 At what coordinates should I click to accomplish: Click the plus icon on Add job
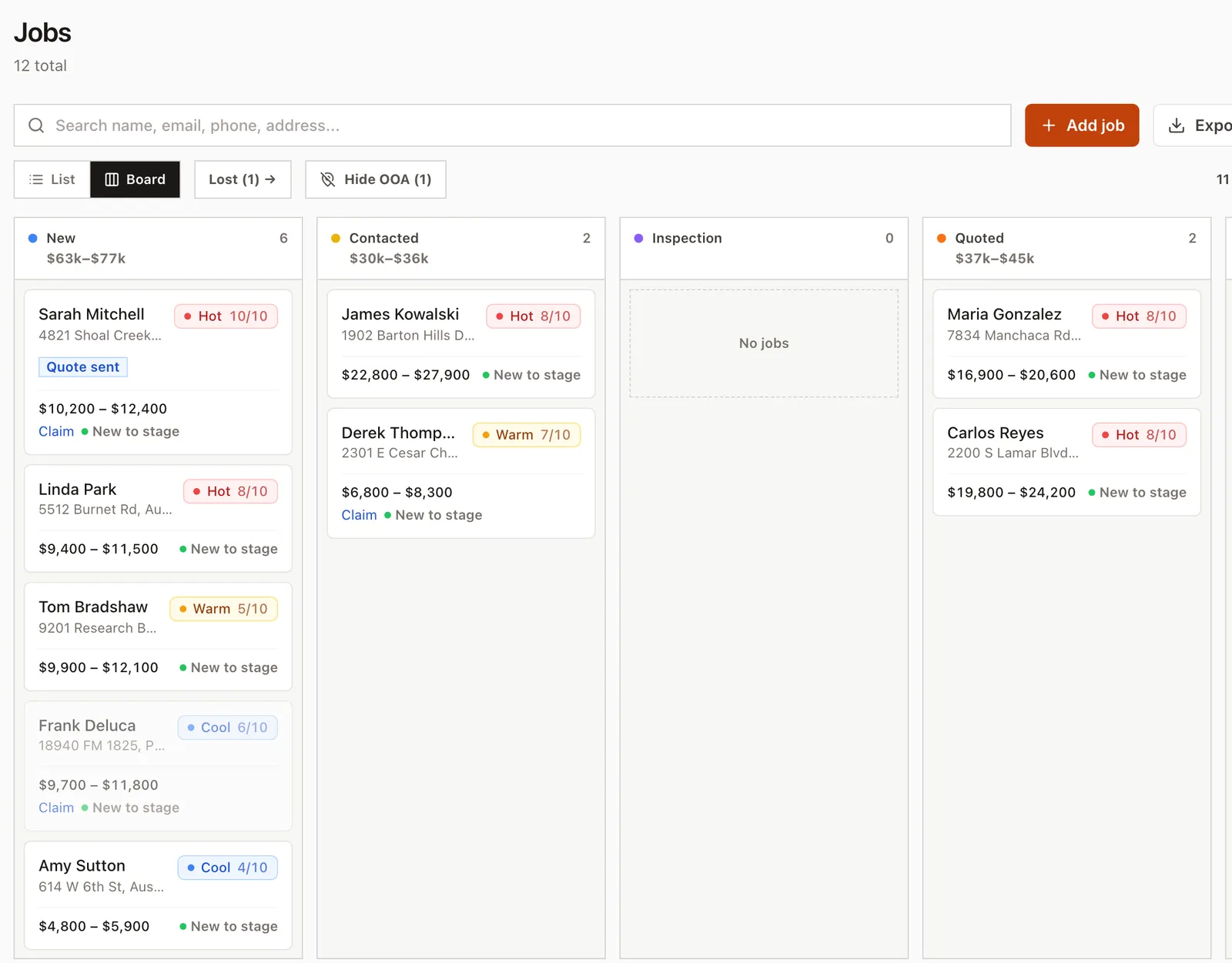point(1048,125)
